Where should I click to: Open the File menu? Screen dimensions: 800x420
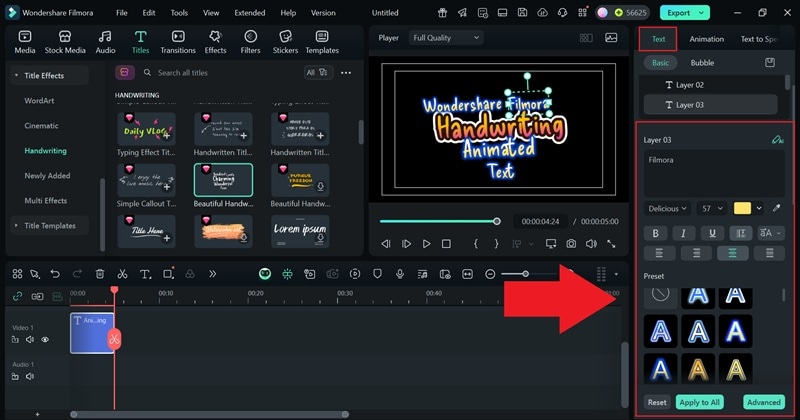121,13
